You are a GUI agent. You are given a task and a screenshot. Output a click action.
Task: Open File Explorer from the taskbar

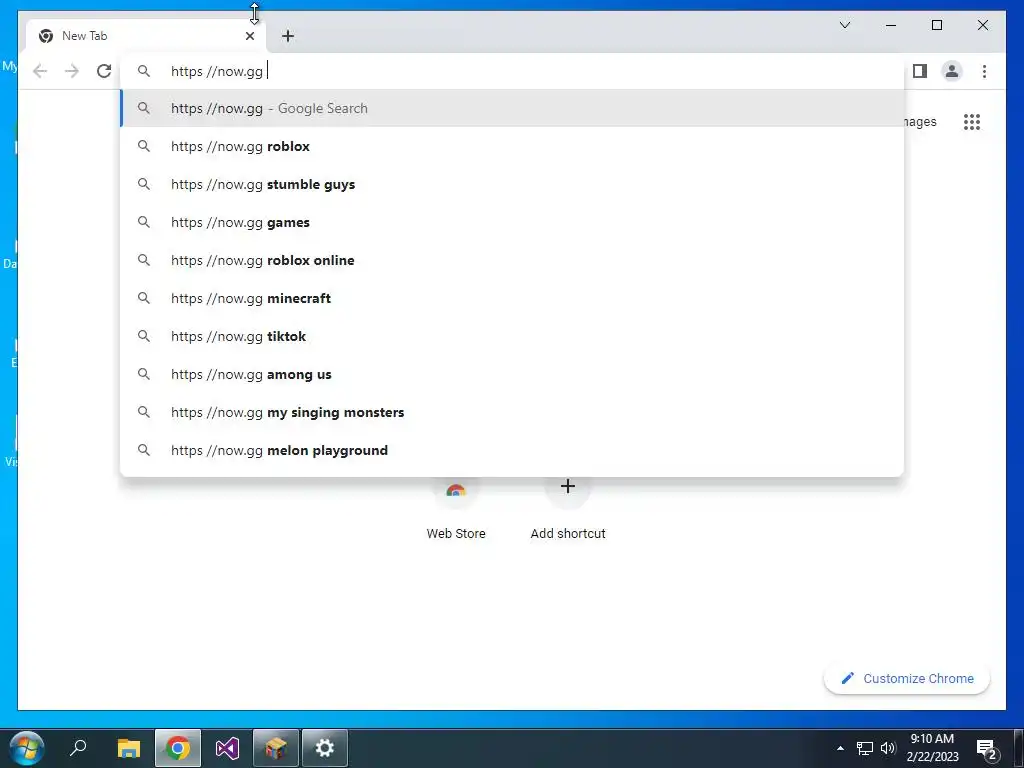[129, 748]
